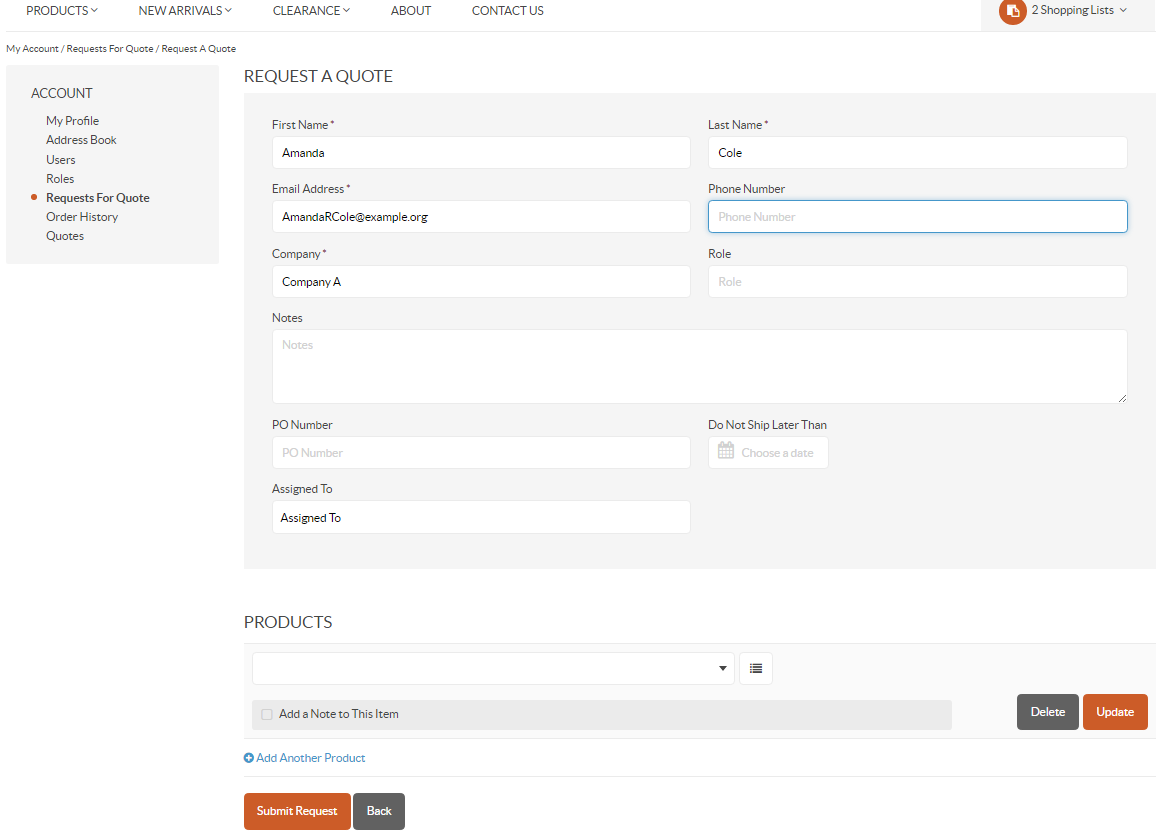Click My Account breadcrumb link
1168x831 pixels.
[x=32, y=48]
